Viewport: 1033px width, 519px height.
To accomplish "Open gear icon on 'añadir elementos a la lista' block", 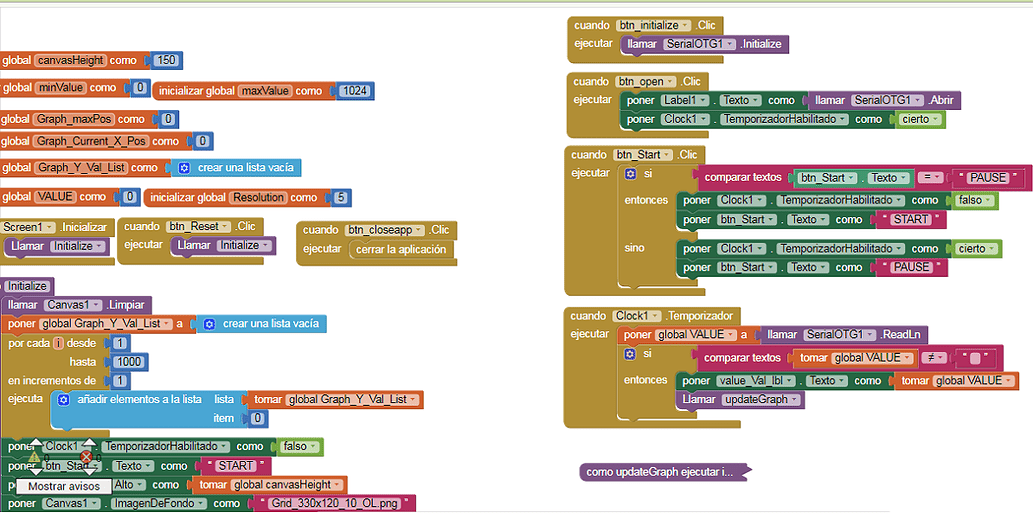I will click(x=63, y=399).
